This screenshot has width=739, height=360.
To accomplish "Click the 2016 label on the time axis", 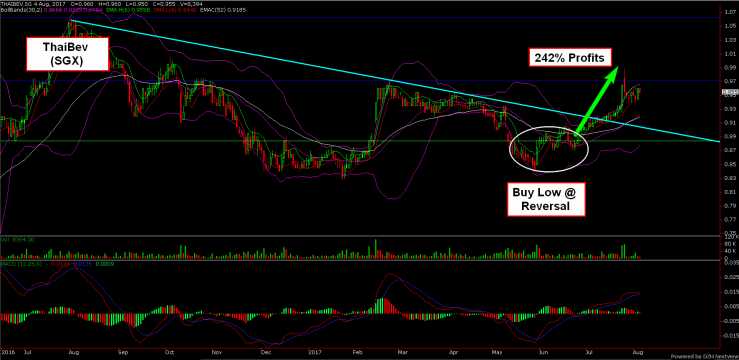I will pyautogui.click(x=7, y=352).
